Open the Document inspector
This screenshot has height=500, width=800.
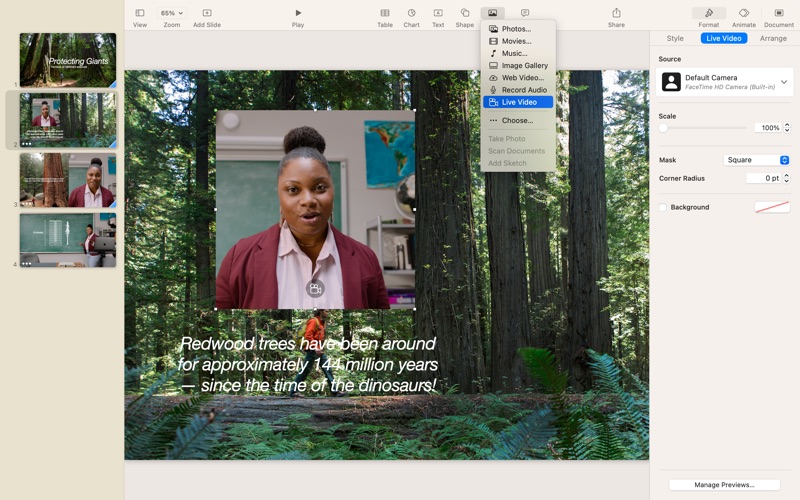[779, 14]
